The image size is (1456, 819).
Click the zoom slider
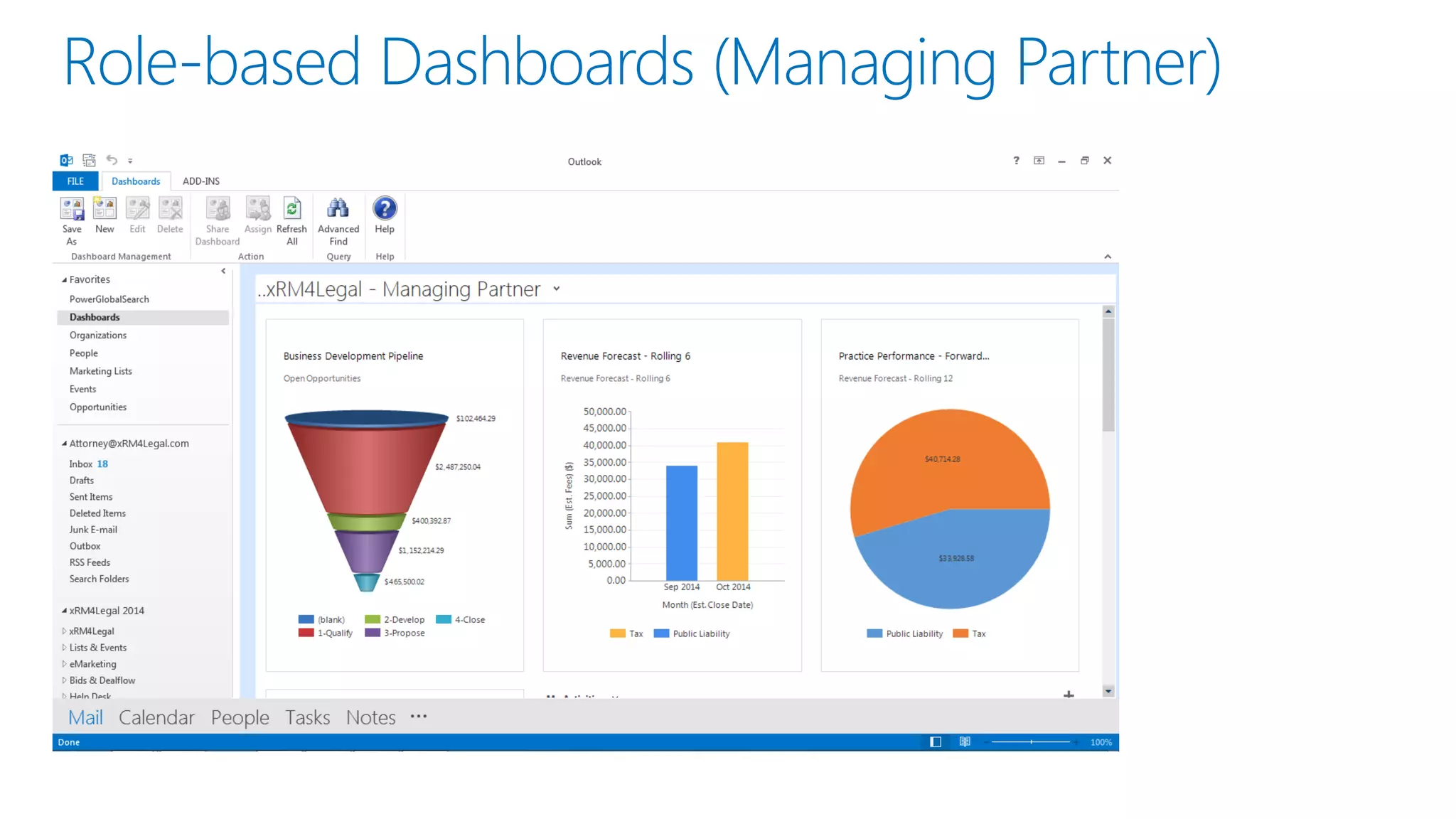(1031, 742)
